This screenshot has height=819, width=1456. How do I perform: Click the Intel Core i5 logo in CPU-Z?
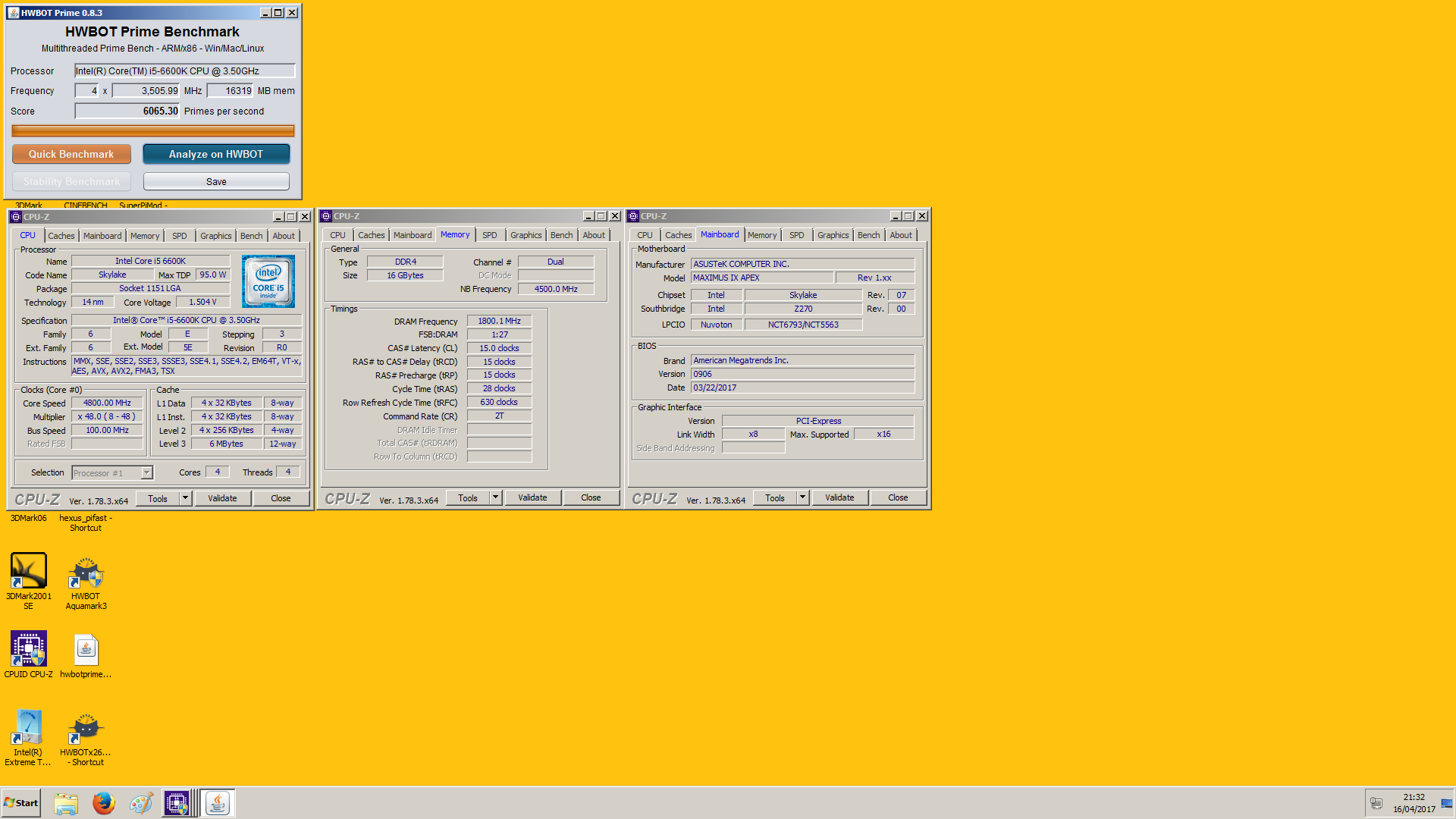268,281
